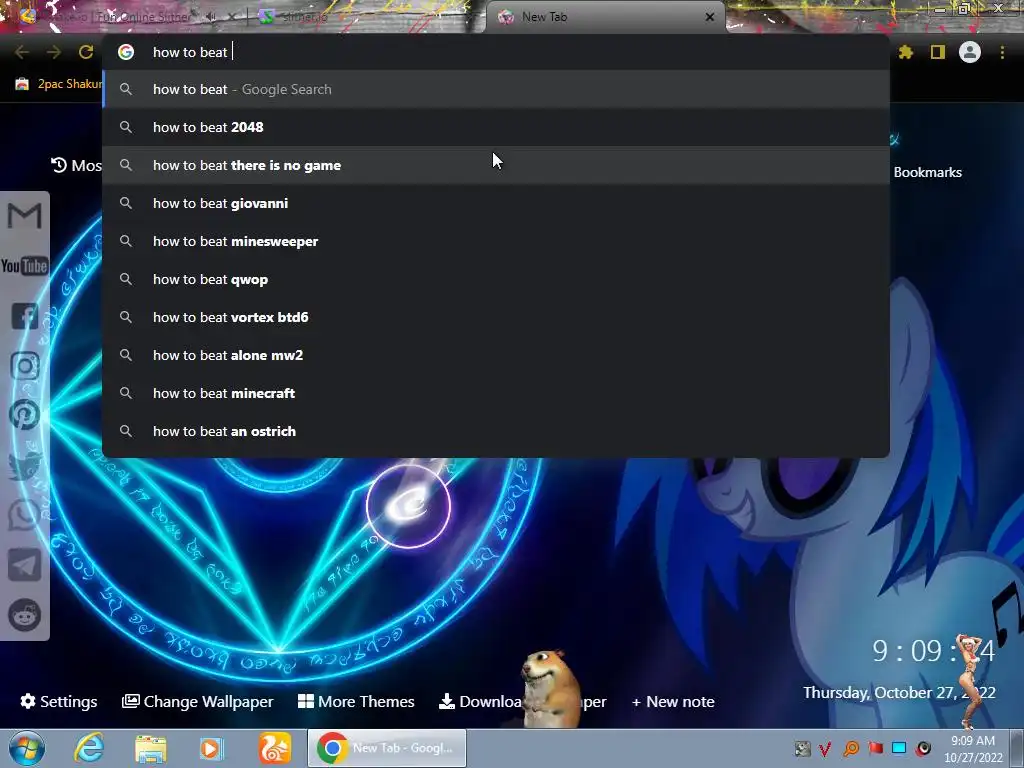Open Windows Media Player from taskbar
This screenshot has height=768, width=1024.
211,748
